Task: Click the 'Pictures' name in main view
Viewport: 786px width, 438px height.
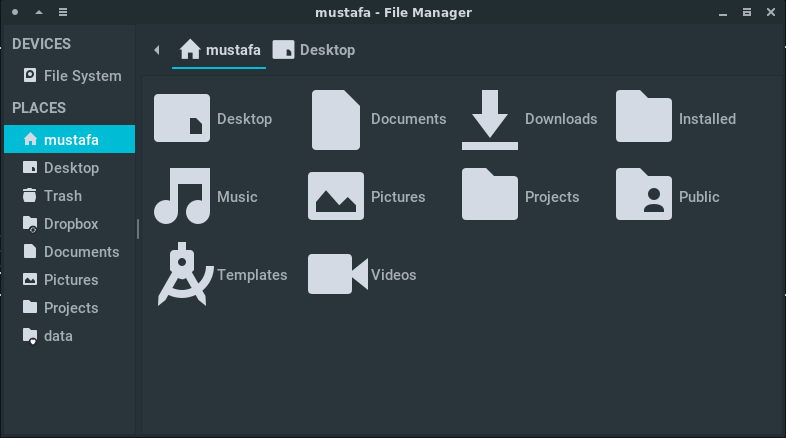Action: (398, 196)
